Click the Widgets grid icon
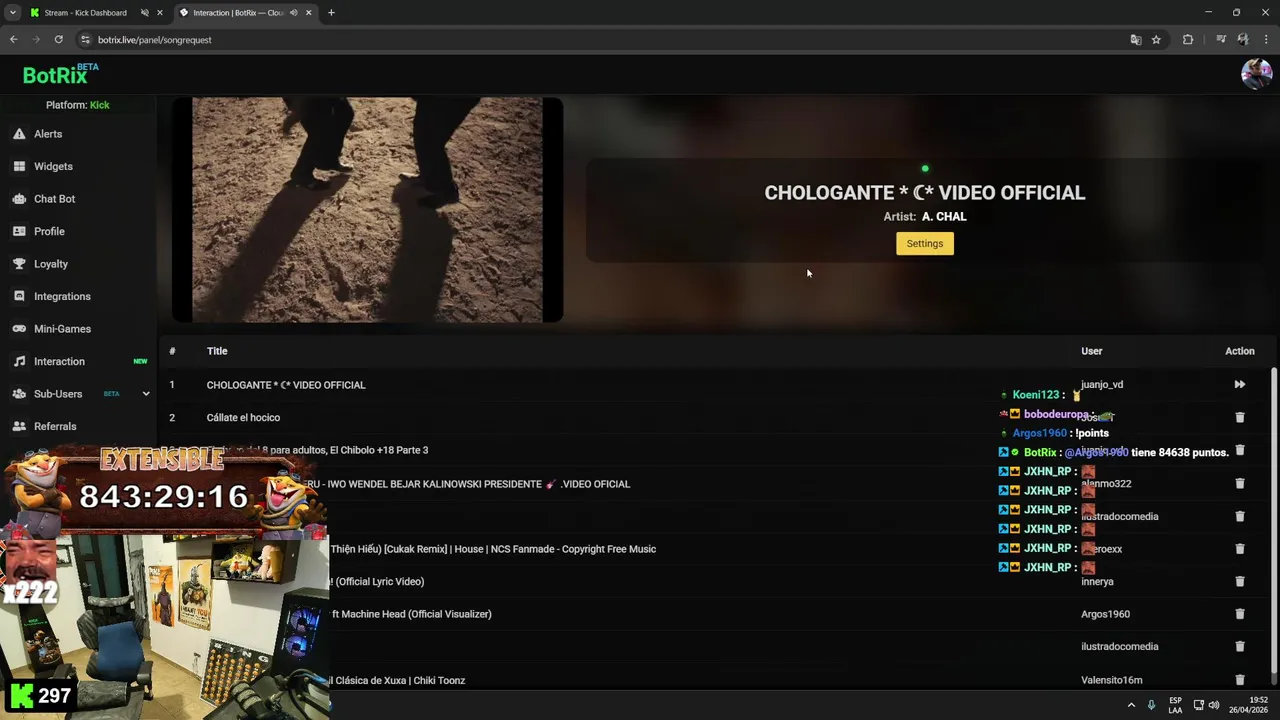This screenshot has height=720, width=1280. click(19, 166)
